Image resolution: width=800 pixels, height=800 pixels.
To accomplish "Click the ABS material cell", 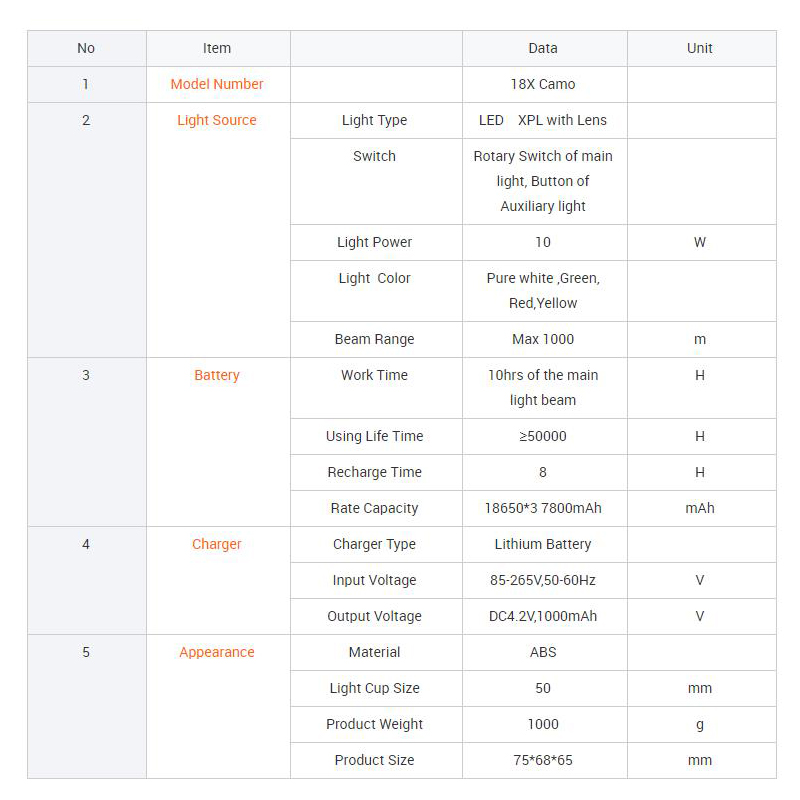I will pyautogui.click(x=543, y=652).
